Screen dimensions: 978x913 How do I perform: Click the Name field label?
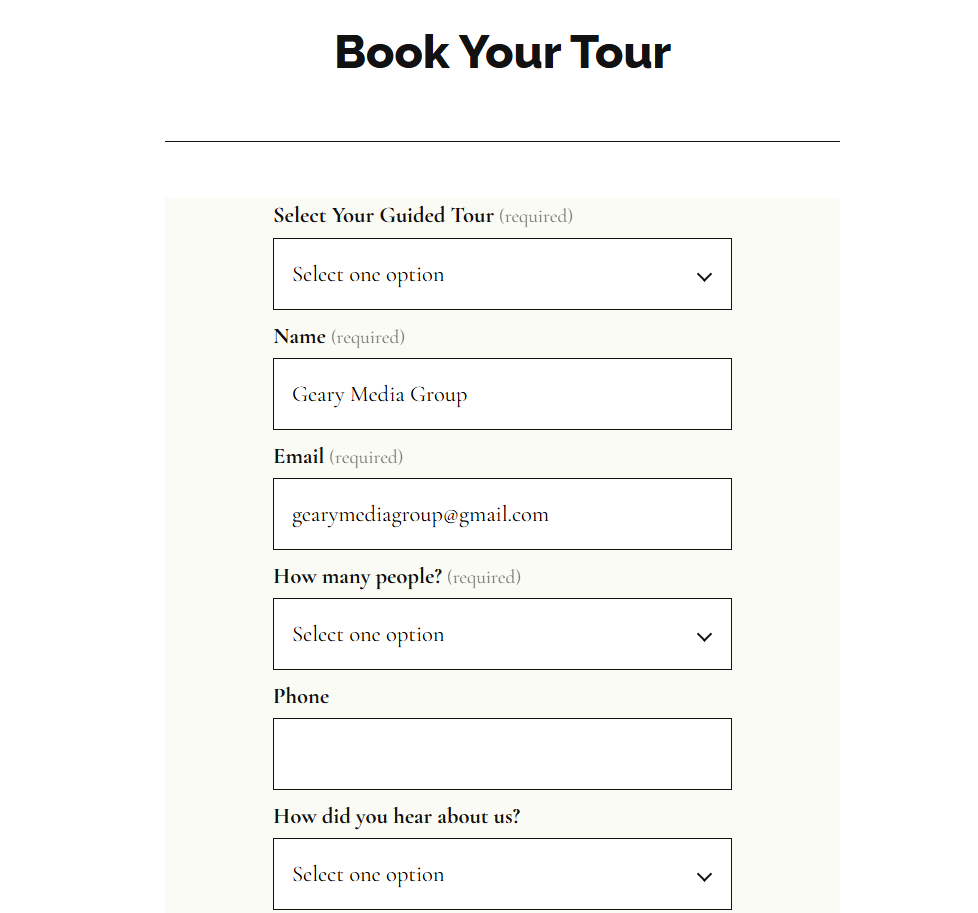(x=299, y=336)
